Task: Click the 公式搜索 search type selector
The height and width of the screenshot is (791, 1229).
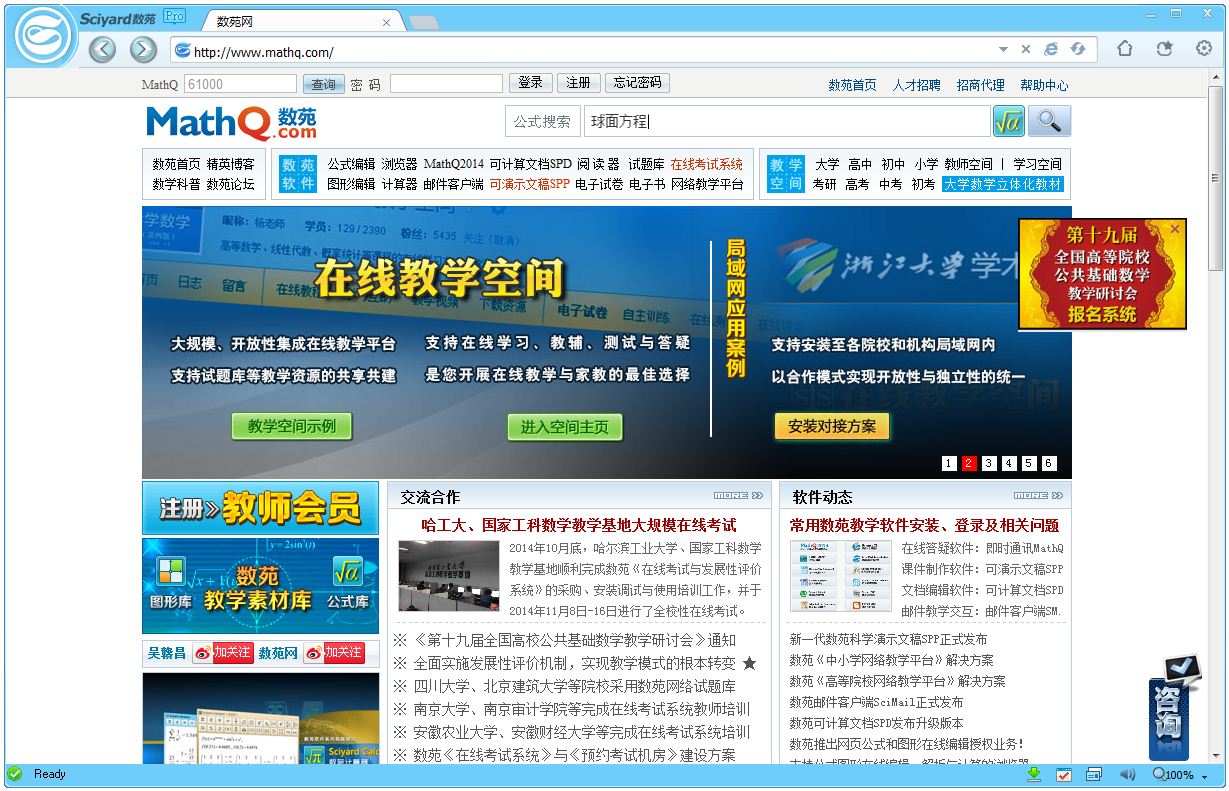Action: click(542, 121)
